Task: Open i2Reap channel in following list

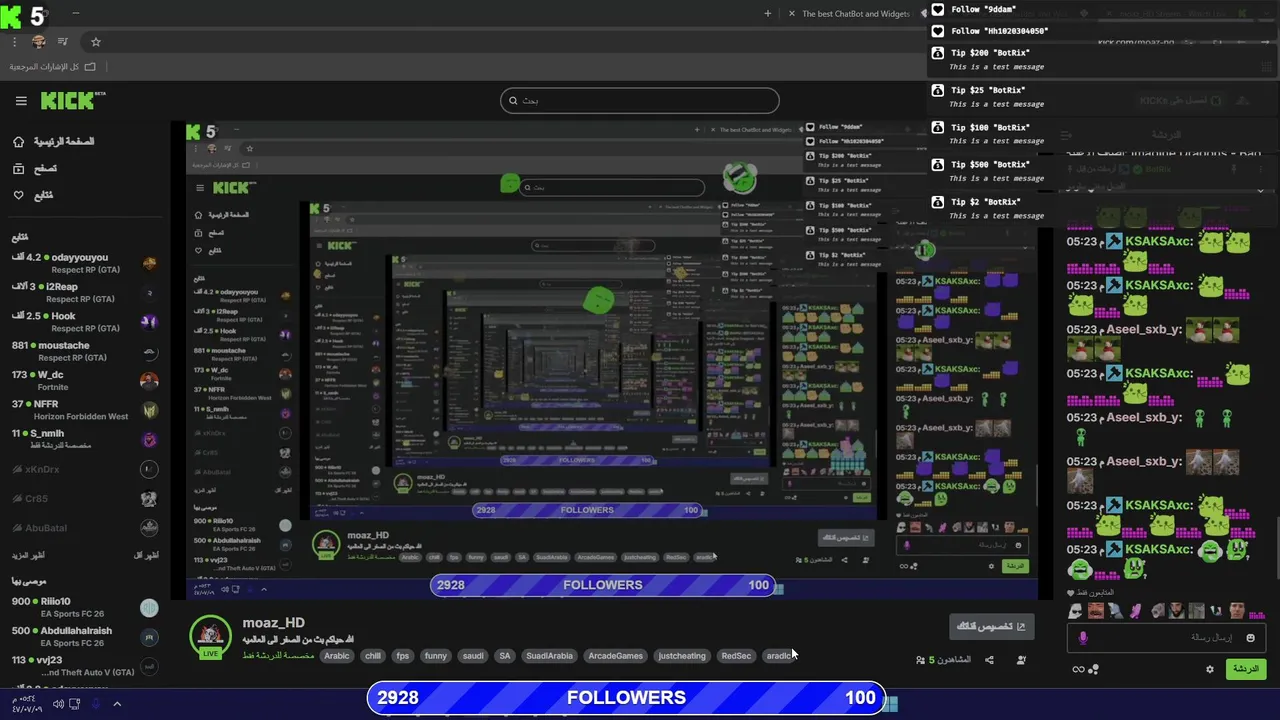Action: 82,292
